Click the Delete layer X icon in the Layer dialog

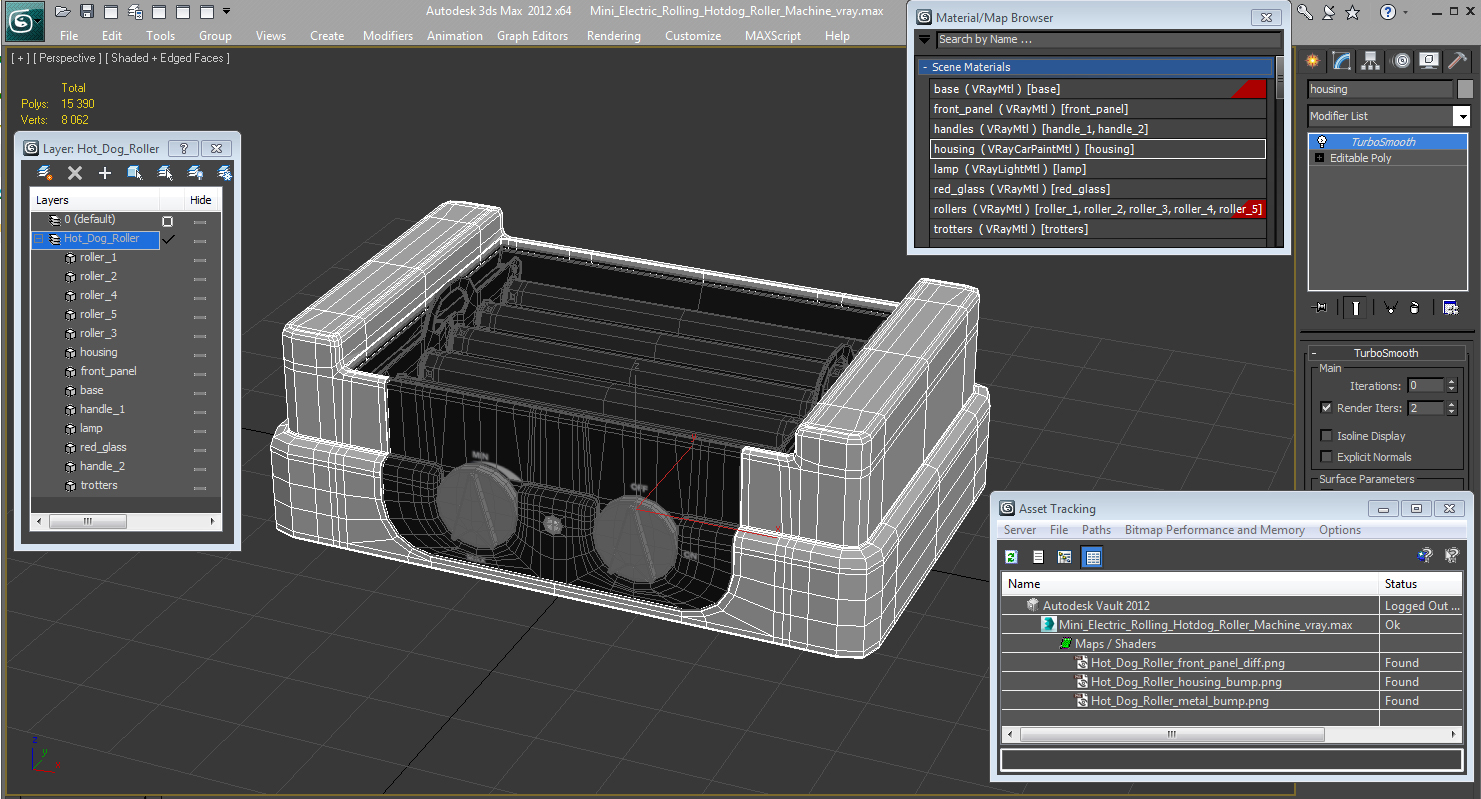tap(75, 173)
